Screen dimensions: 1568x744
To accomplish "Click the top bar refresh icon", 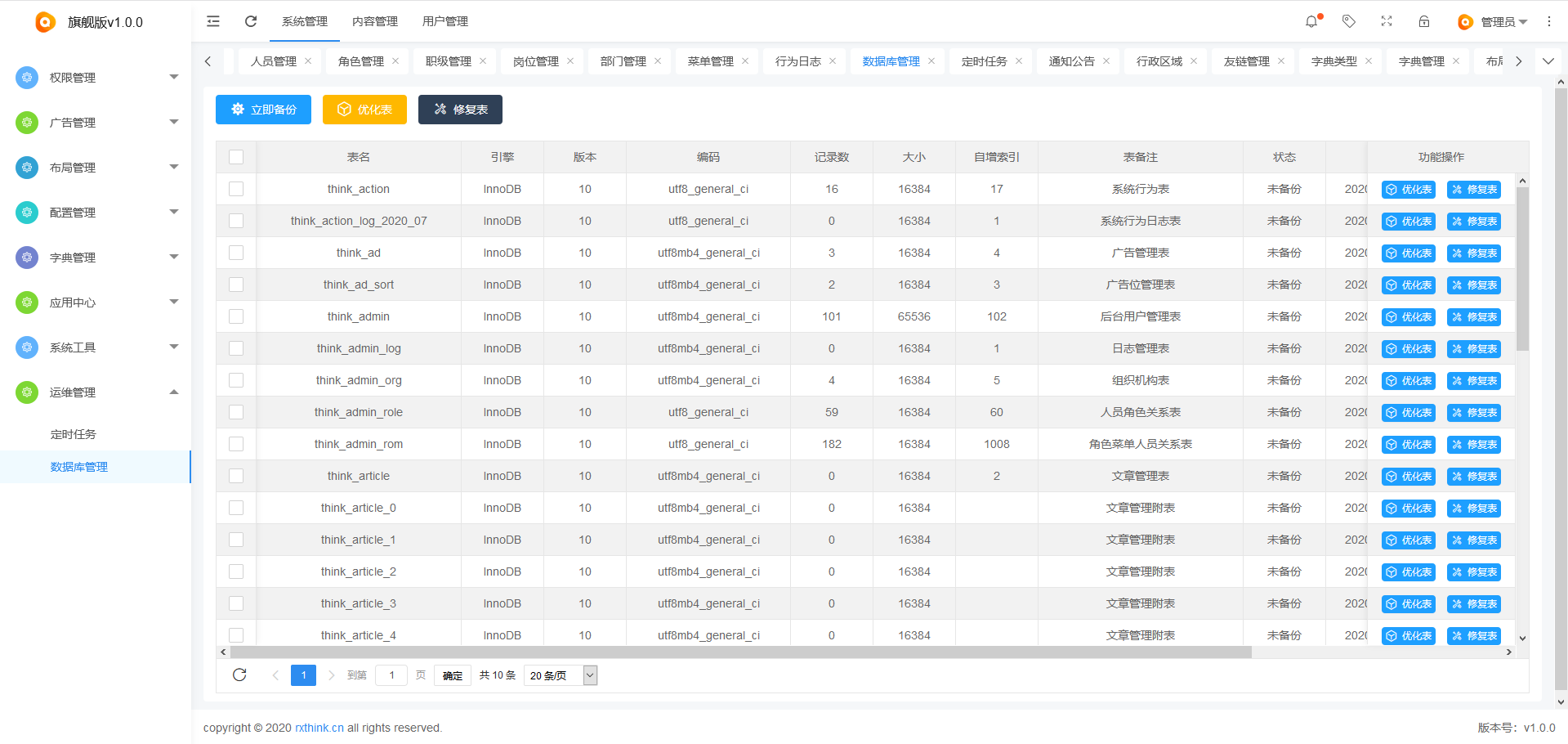I will pos(251,21).
